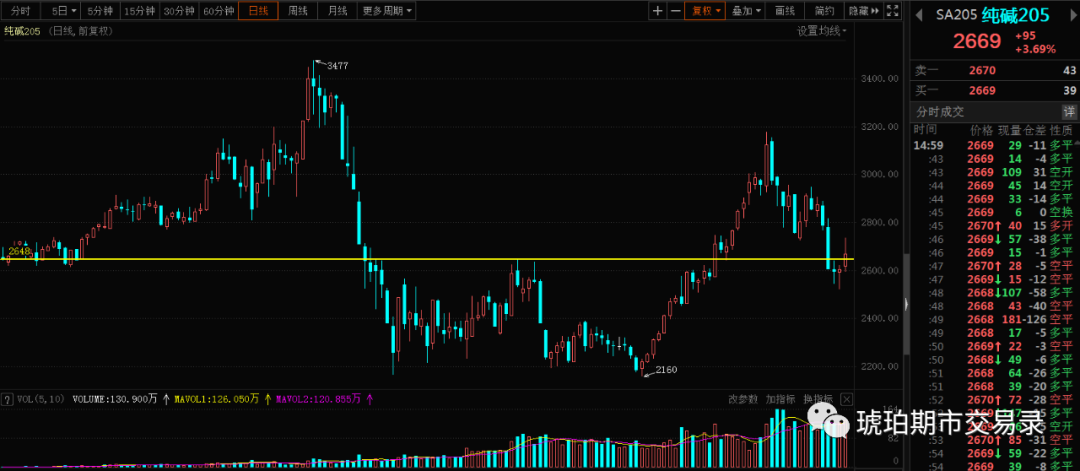Select 30分钟 timeframe
1080x471 pixels.
(x=180, y=11)
